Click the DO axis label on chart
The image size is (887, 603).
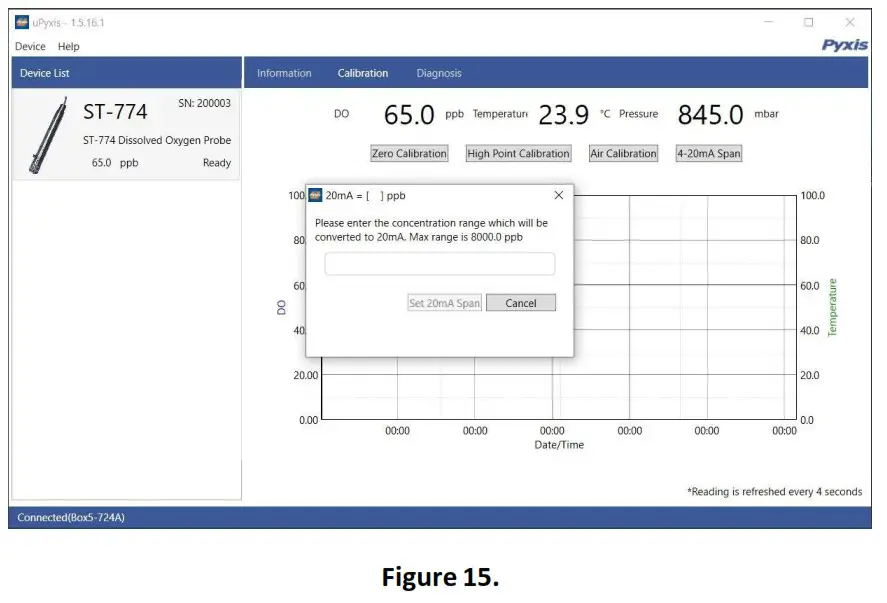click(281, 308)
